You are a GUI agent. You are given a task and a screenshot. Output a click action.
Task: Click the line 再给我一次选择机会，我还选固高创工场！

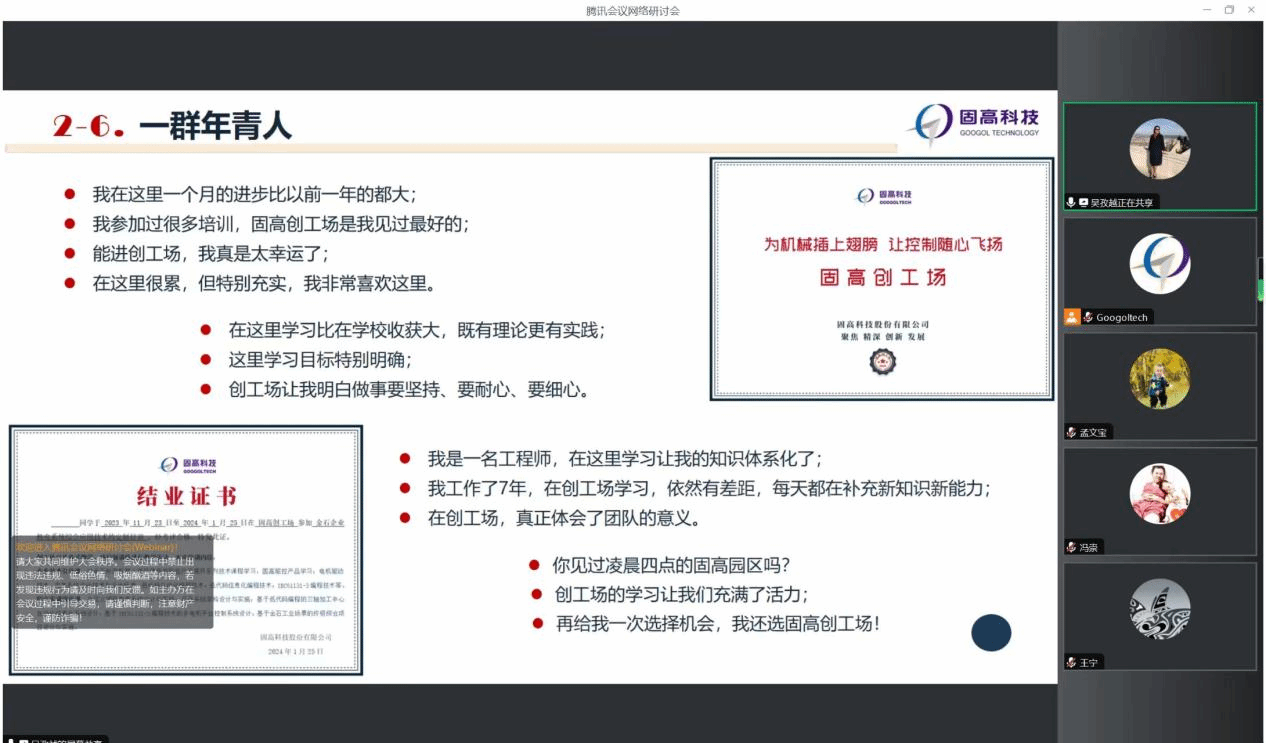(719, 623)
